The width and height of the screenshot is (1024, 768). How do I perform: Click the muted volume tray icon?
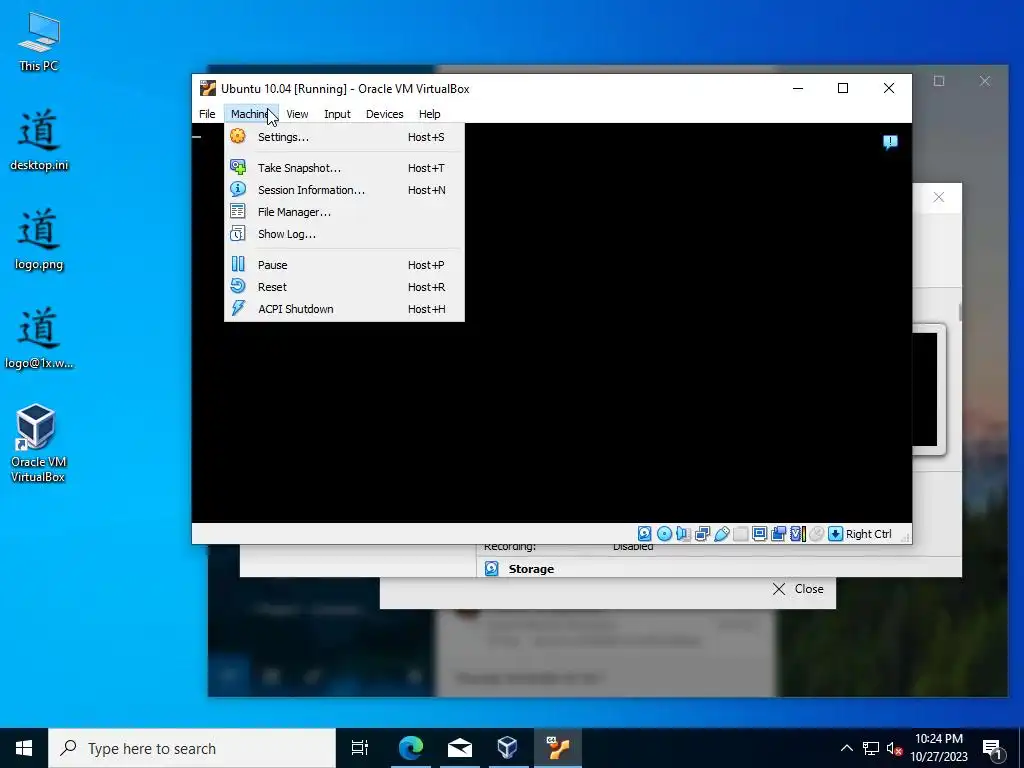[x=894, y=748]
